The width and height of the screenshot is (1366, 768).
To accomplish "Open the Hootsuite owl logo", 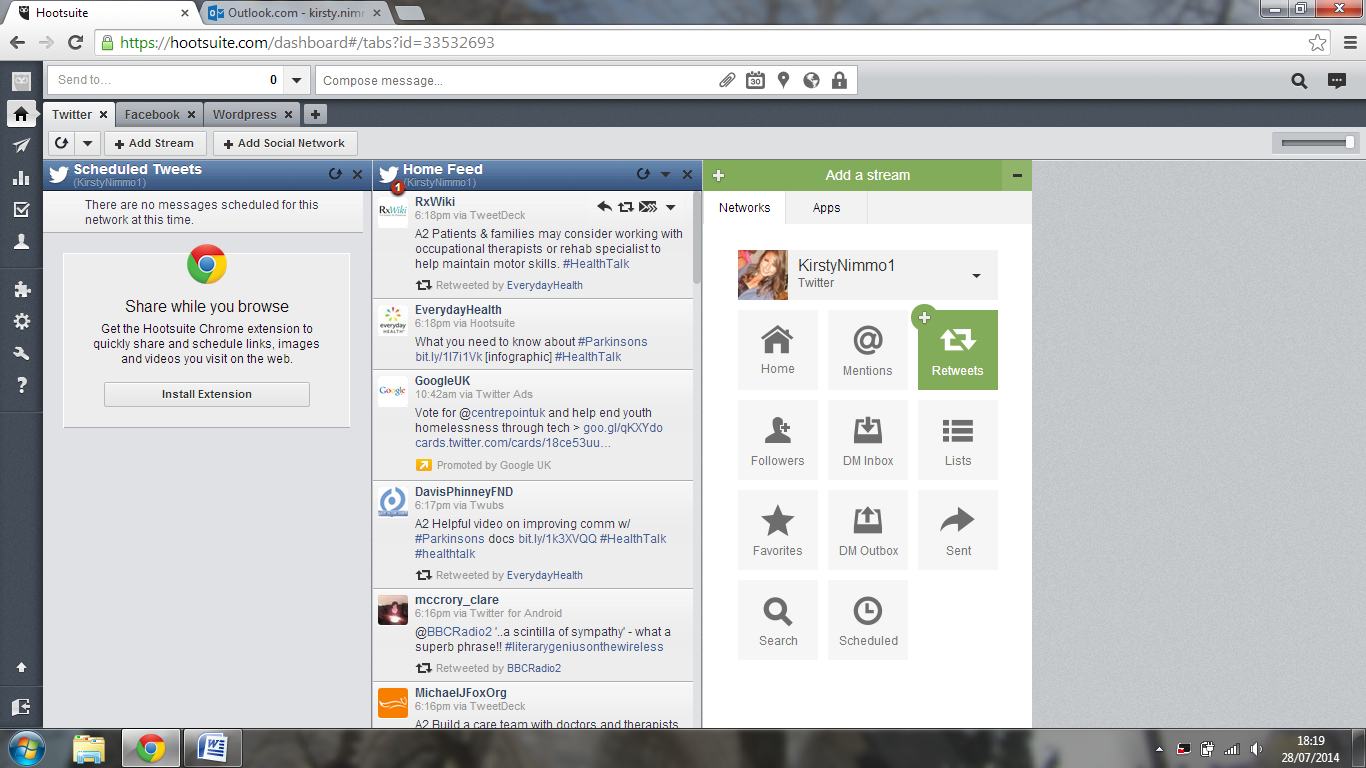I will click(21, 81).
